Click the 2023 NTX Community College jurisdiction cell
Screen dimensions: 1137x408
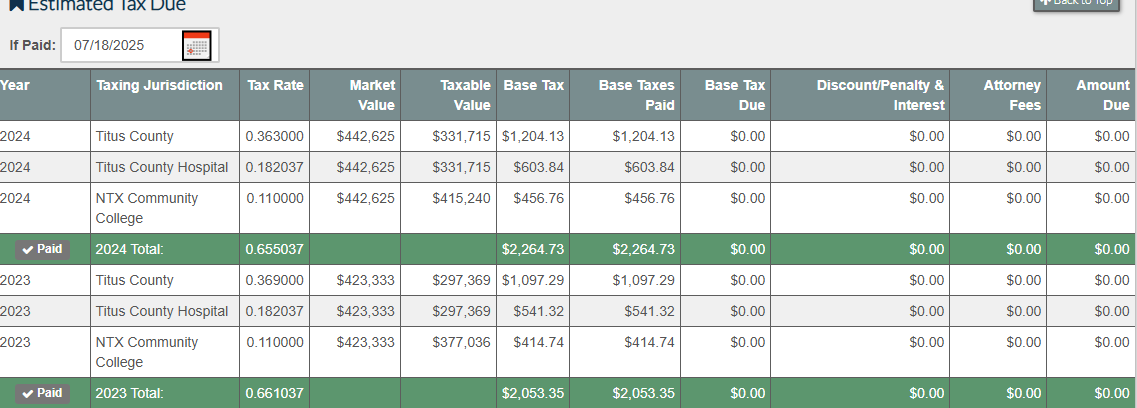[147, 352]
